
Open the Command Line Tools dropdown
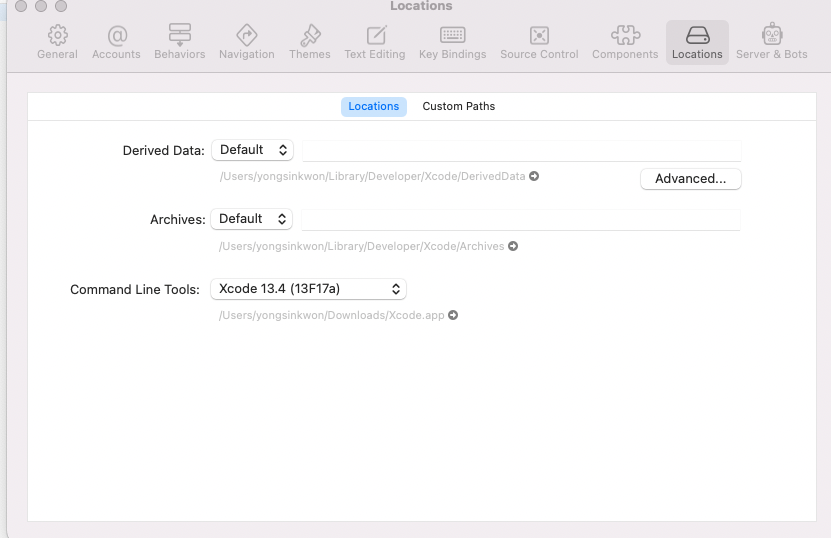click(308, 289)
